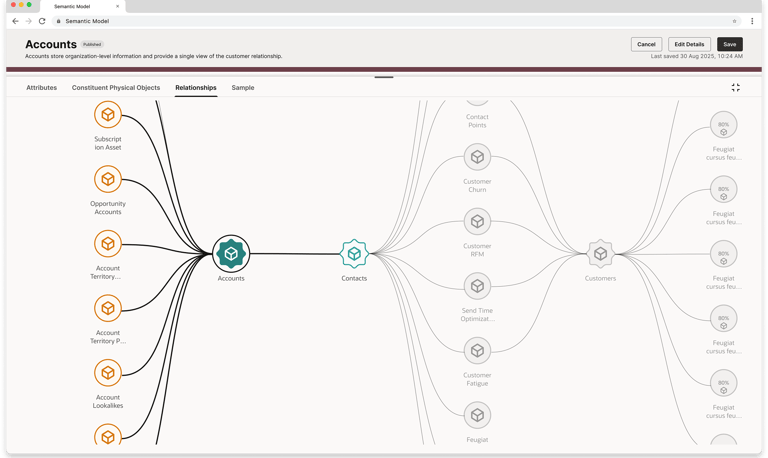Click the Published status badge

pos(92,45)
